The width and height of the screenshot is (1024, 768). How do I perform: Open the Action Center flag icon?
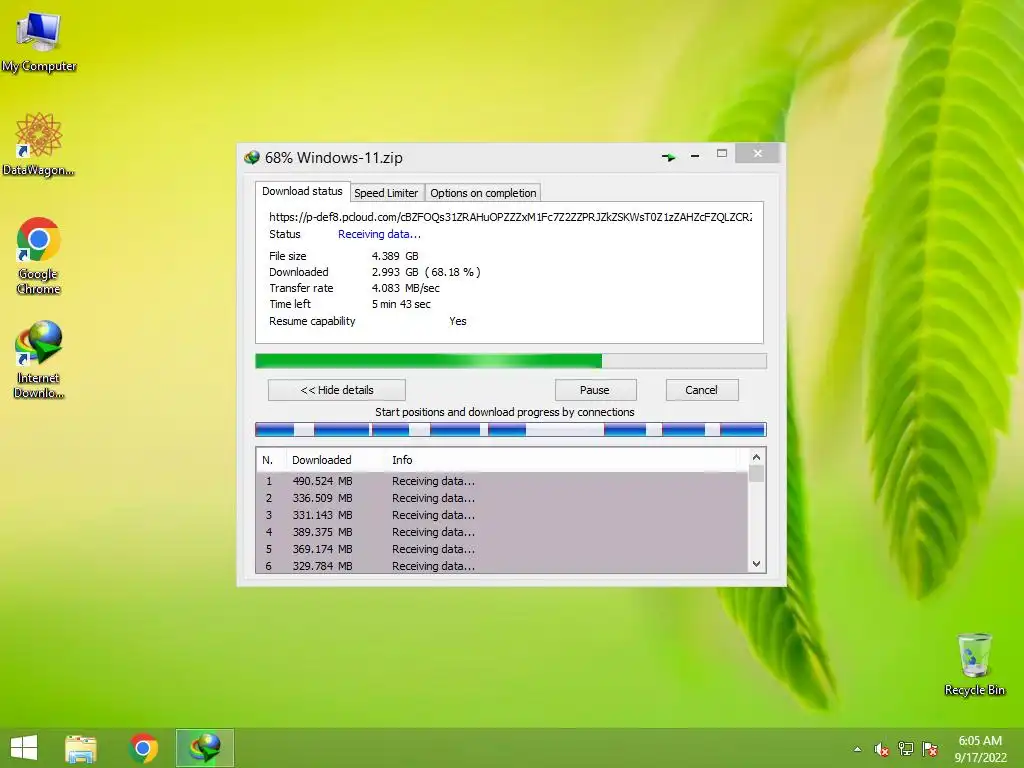coord(930,749)
